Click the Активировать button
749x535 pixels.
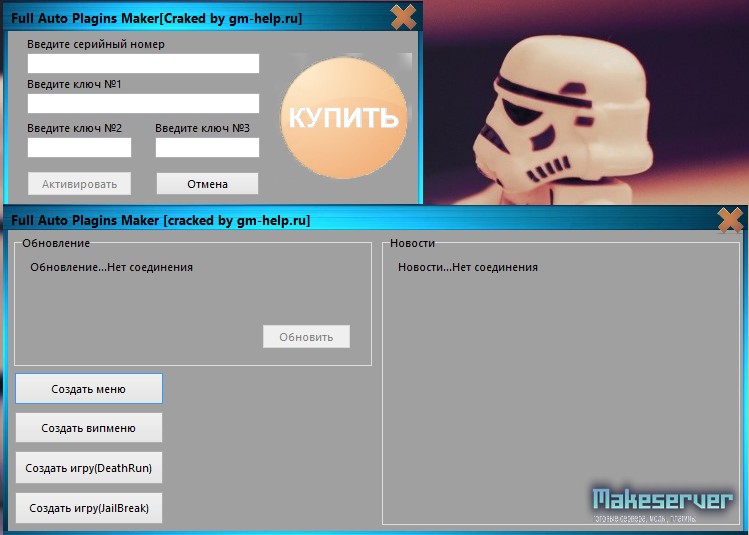coord(79,184)
